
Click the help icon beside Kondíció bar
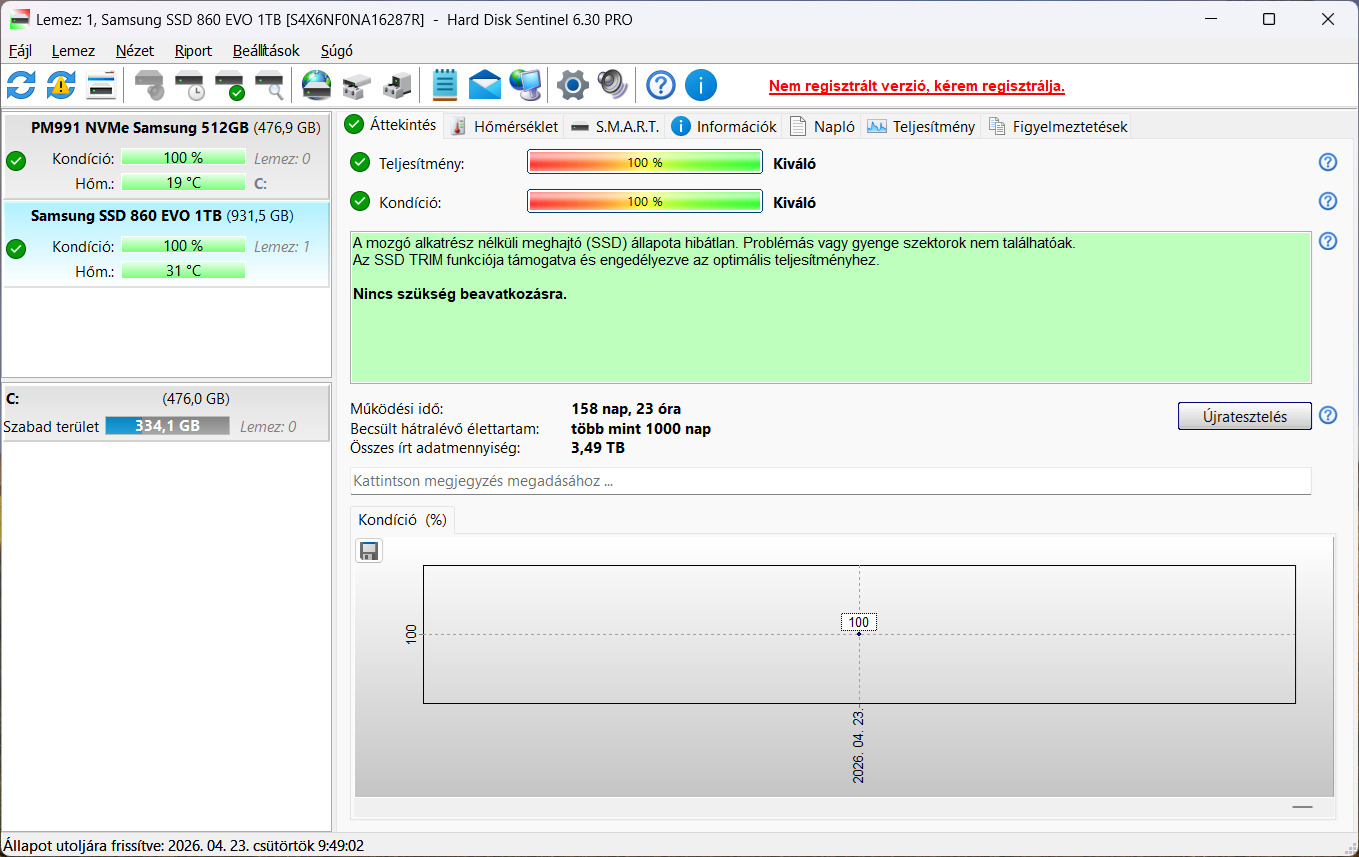coord(1328,201)
